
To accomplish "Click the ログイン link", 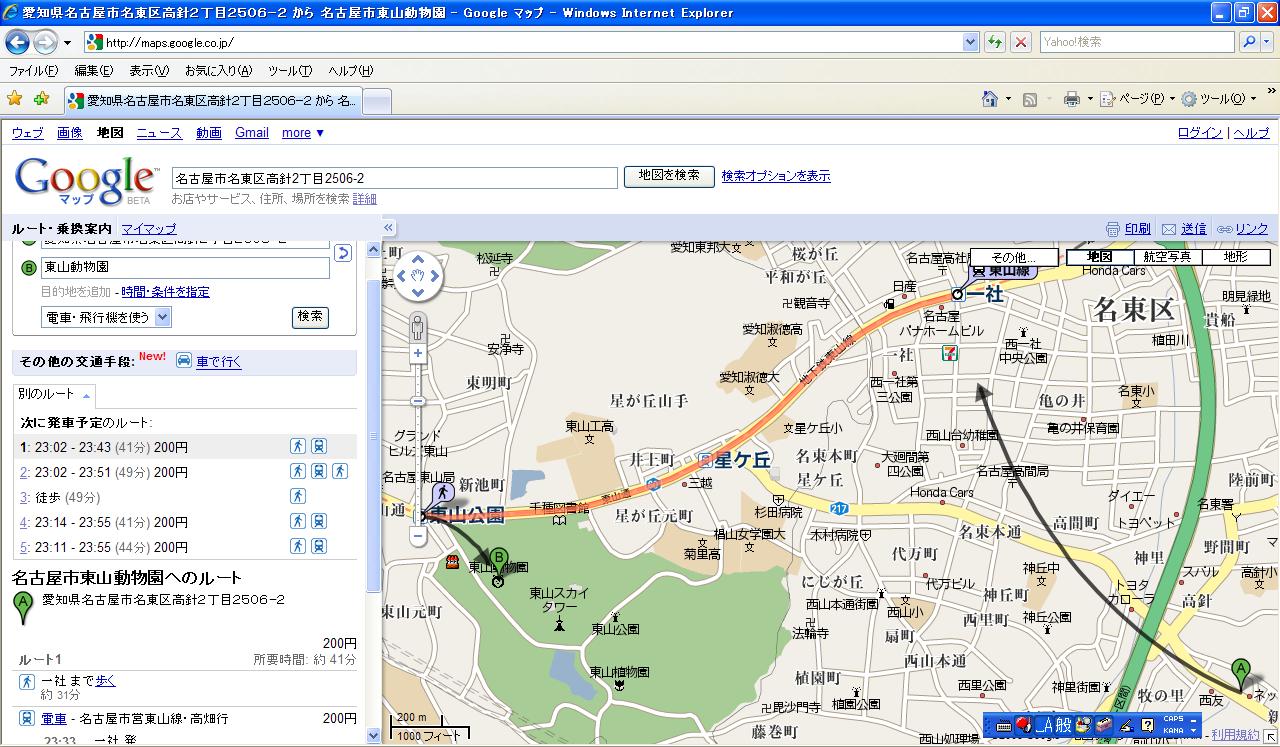I will tap(1200, 133).
